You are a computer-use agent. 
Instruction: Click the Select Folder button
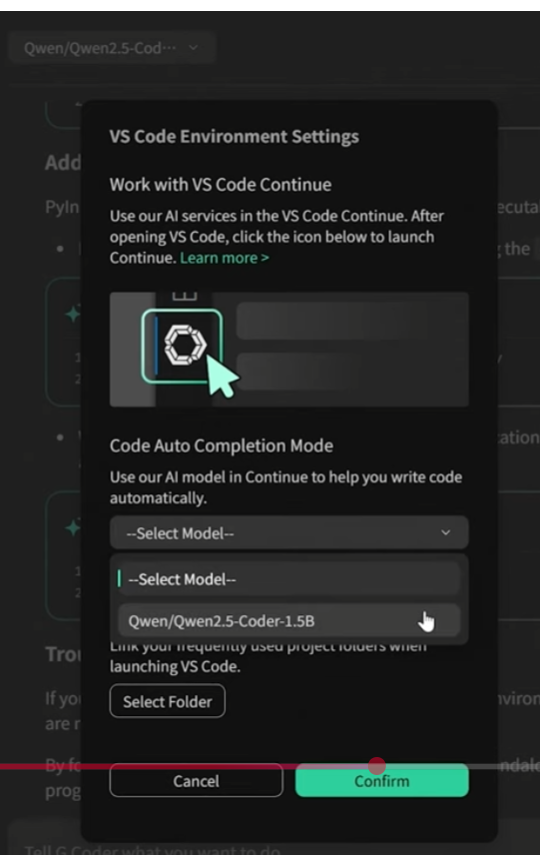[168, 701]
